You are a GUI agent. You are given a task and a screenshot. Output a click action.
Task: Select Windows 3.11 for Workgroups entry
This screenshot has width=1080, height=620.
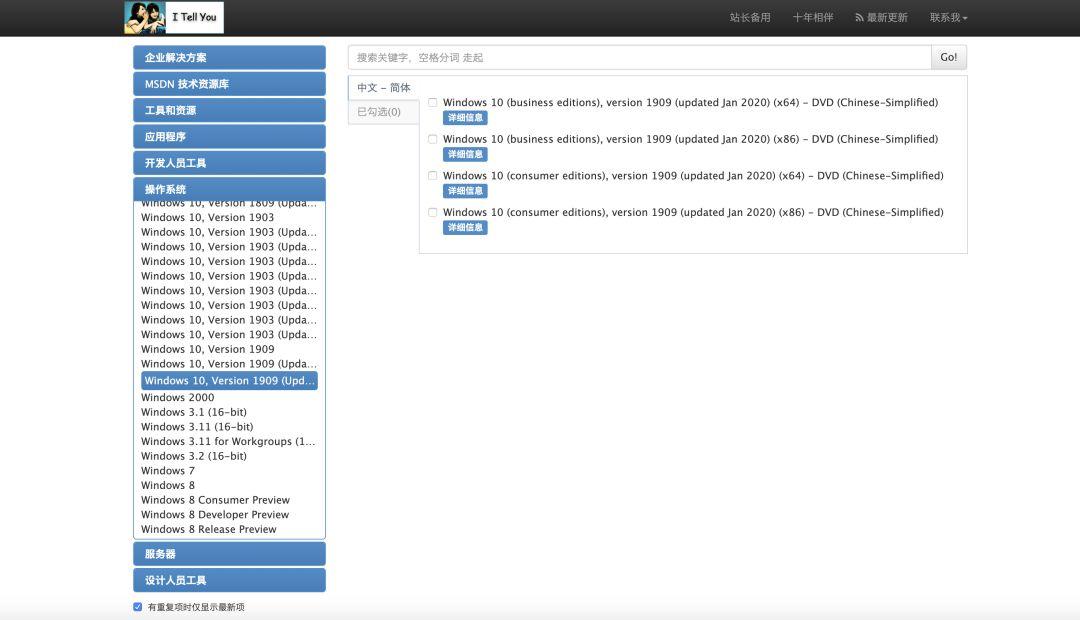pyautogui.click(x=228, y=441)
